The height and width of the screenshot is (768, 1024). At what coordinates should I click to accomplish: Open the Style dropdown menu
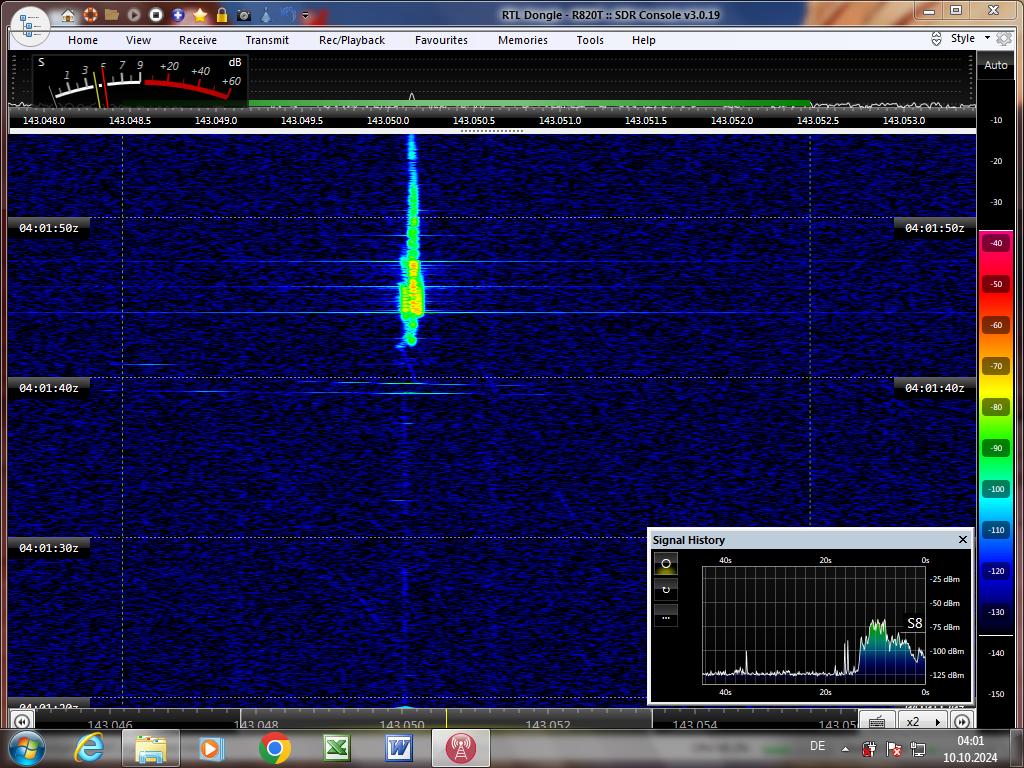pos(970,39)
